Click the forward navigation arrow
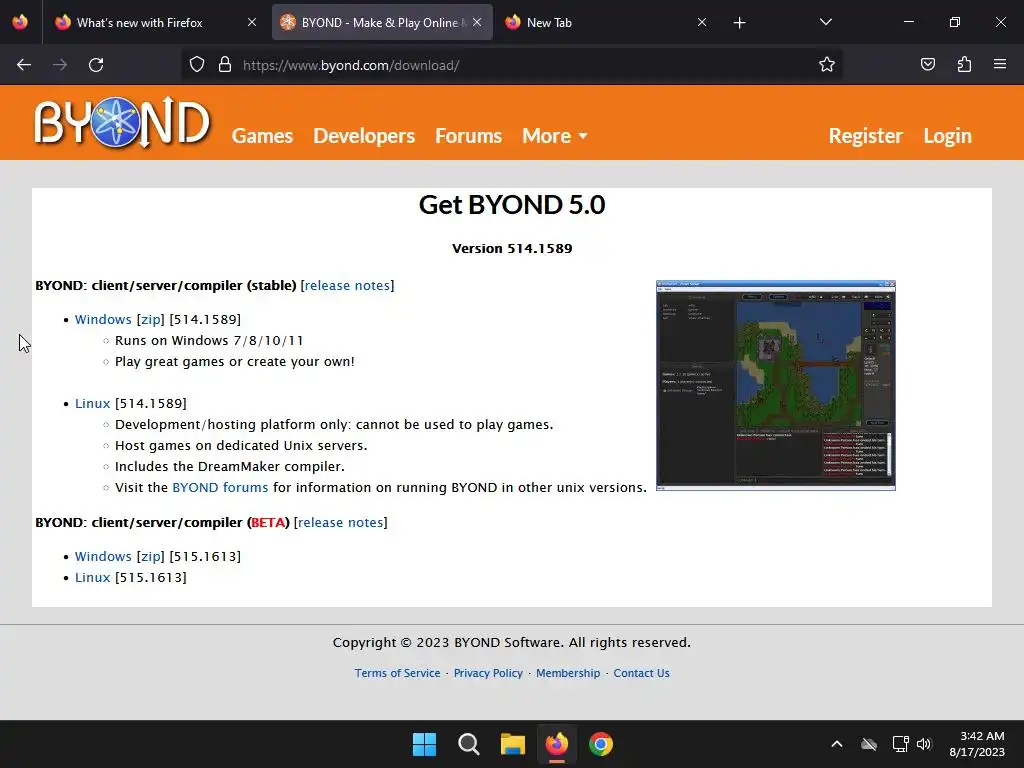This screenshot has height=768, width=1024. 60,65
